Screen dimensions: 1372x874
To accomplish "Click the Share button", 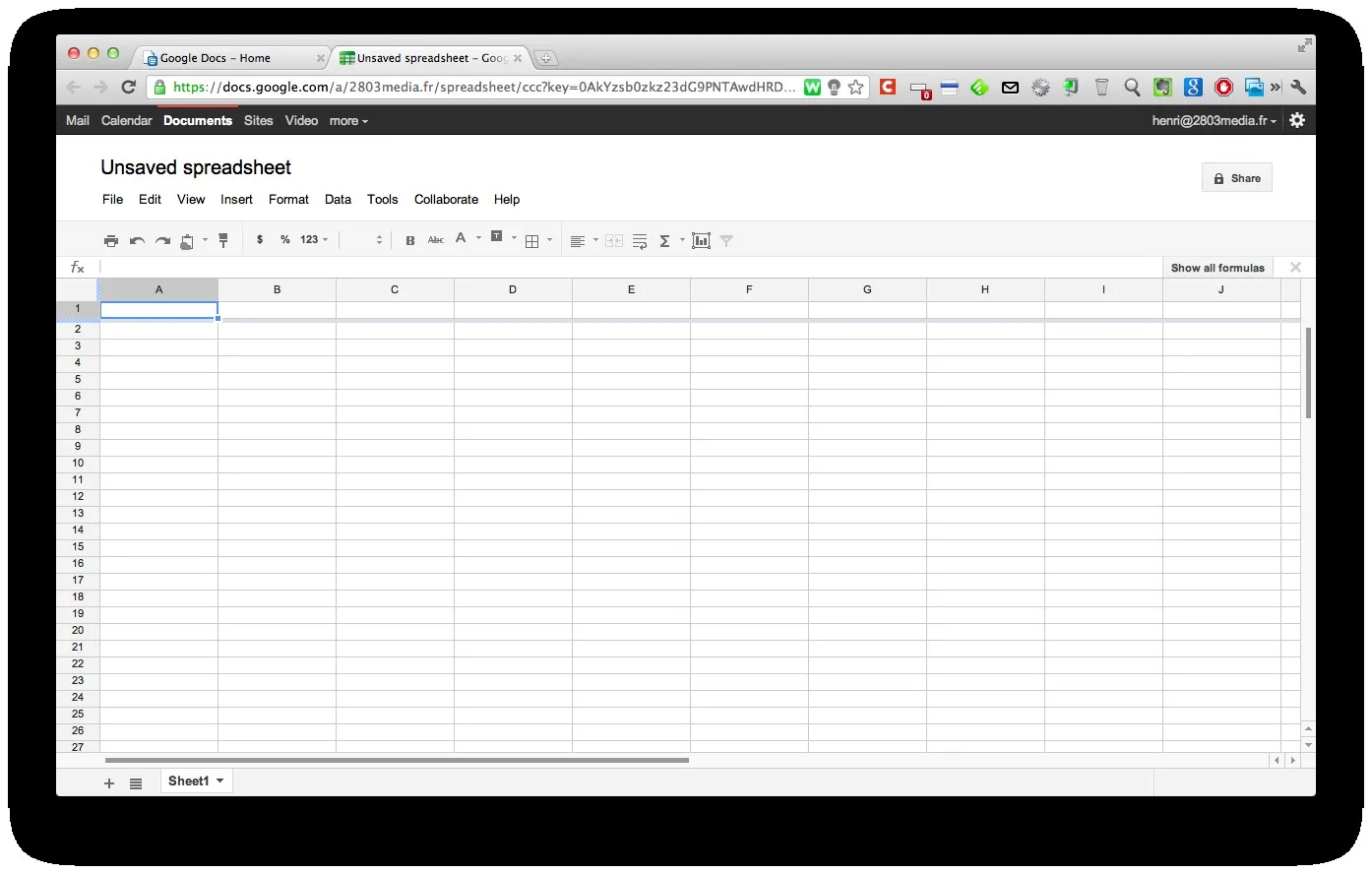I will (x=1237, y=178).
